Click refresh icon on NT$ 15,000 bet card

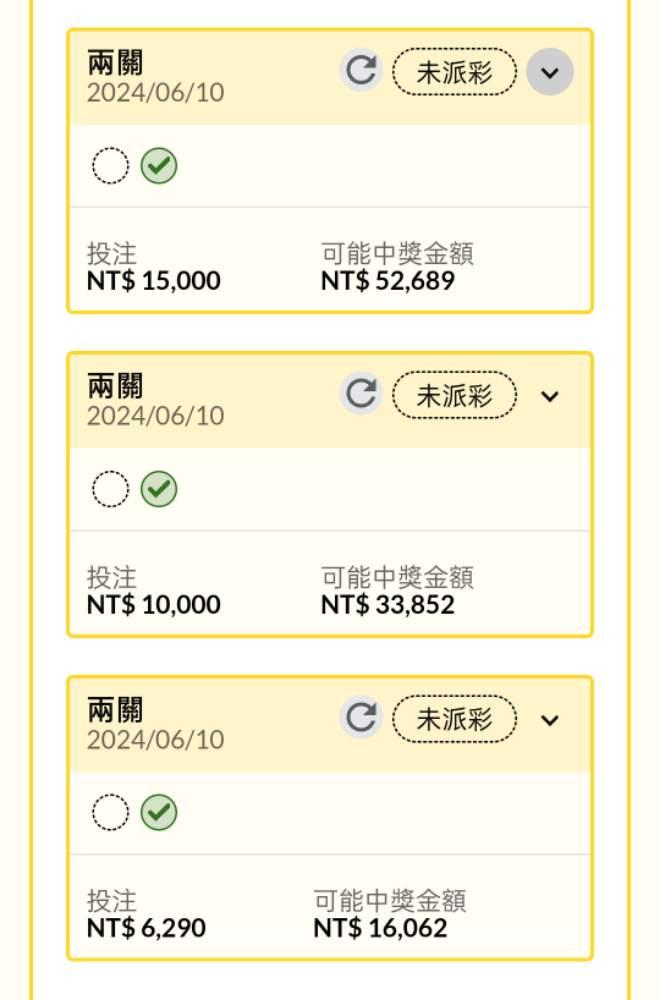click(360, 71)
